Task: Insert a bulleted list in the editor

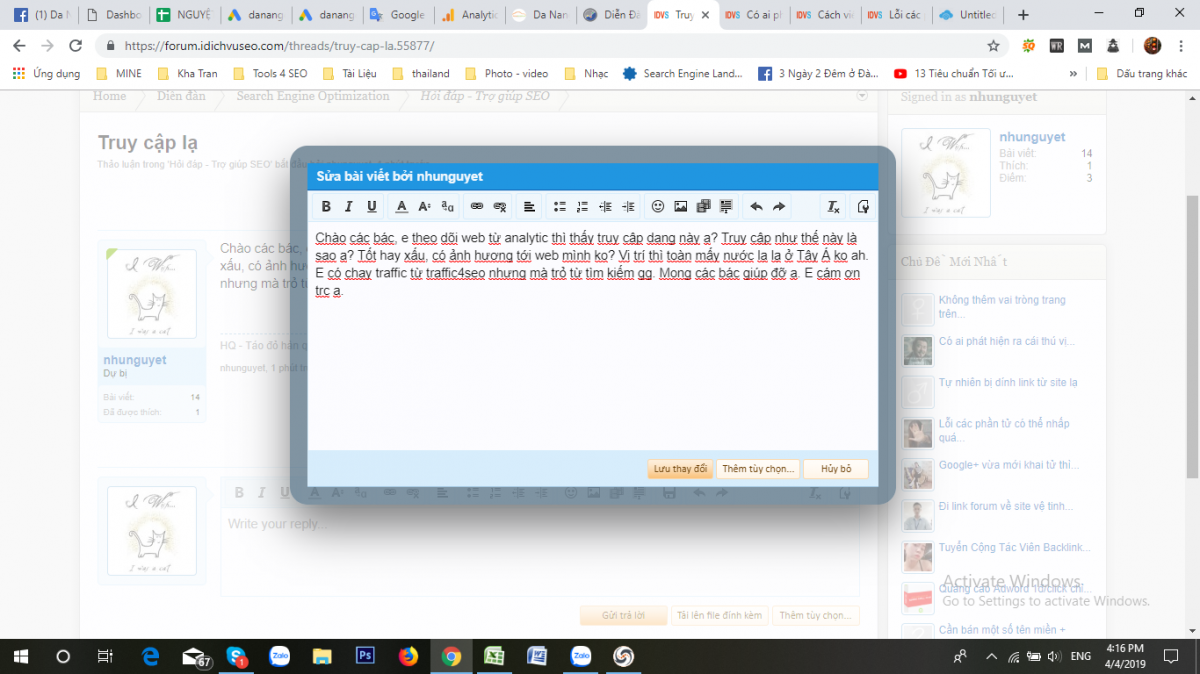Action: [x=560, y=207]
